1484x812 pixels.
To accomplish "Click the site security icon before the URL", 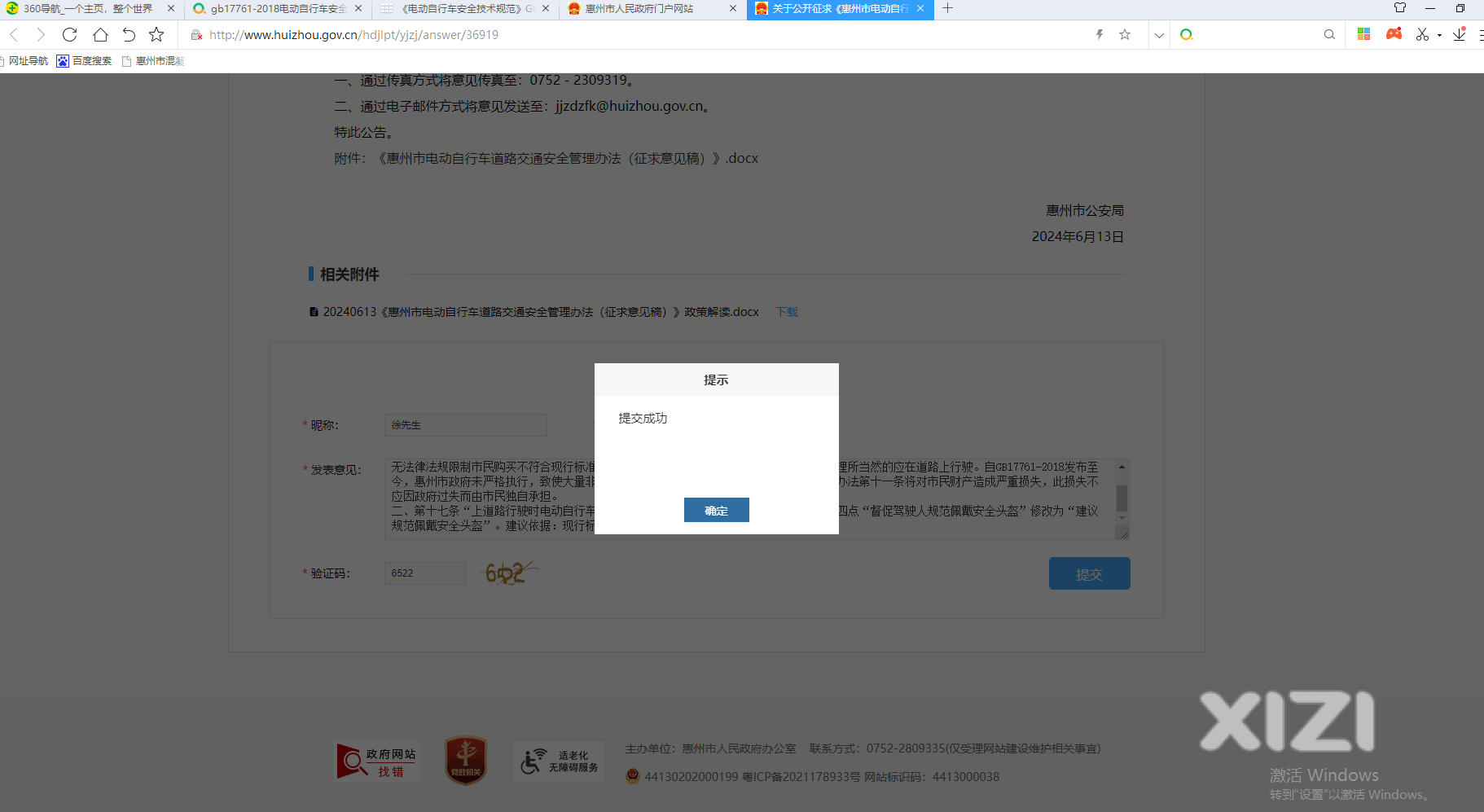I will (196, 35).
